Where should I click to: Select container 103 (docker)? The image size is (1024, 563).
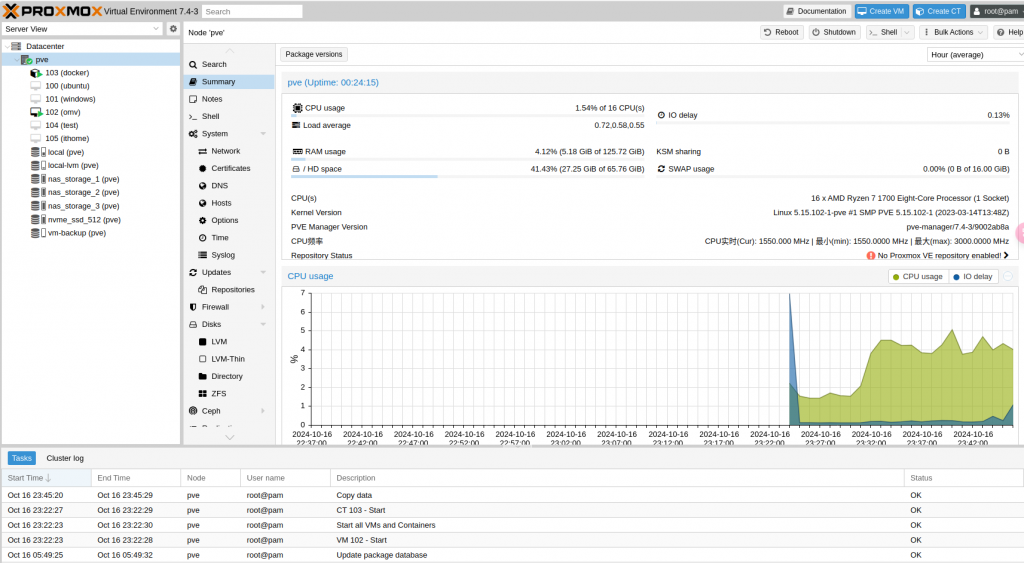67,72
